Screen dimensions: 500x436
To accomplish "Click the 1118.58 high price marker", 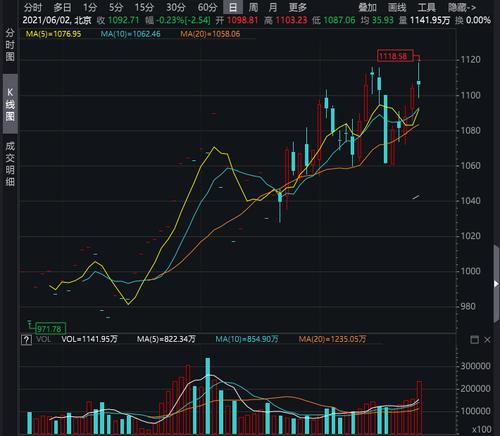I will click(395, 56).
